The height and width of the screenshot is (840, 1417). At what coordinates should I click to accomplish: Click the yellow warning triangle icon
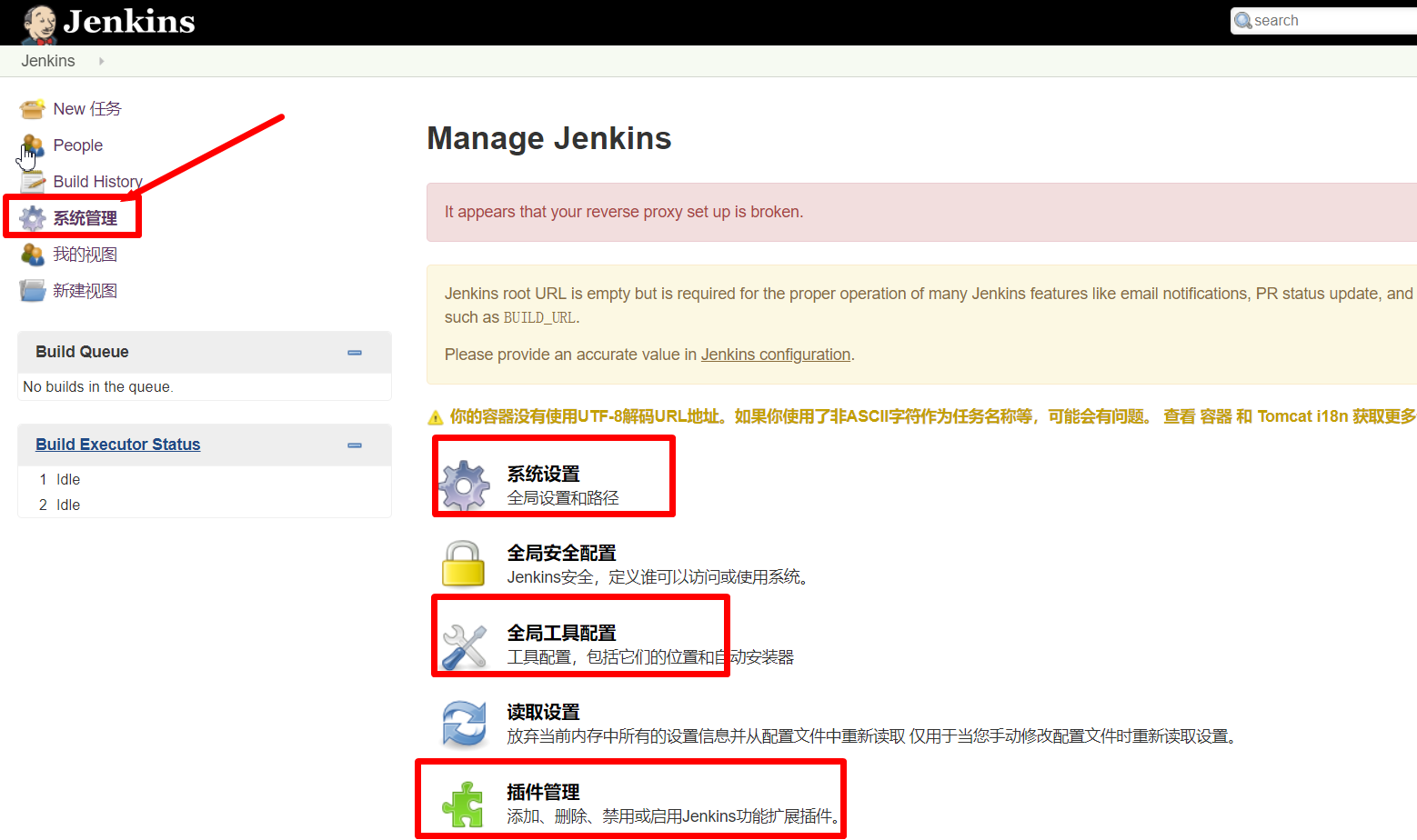[436, 417]
